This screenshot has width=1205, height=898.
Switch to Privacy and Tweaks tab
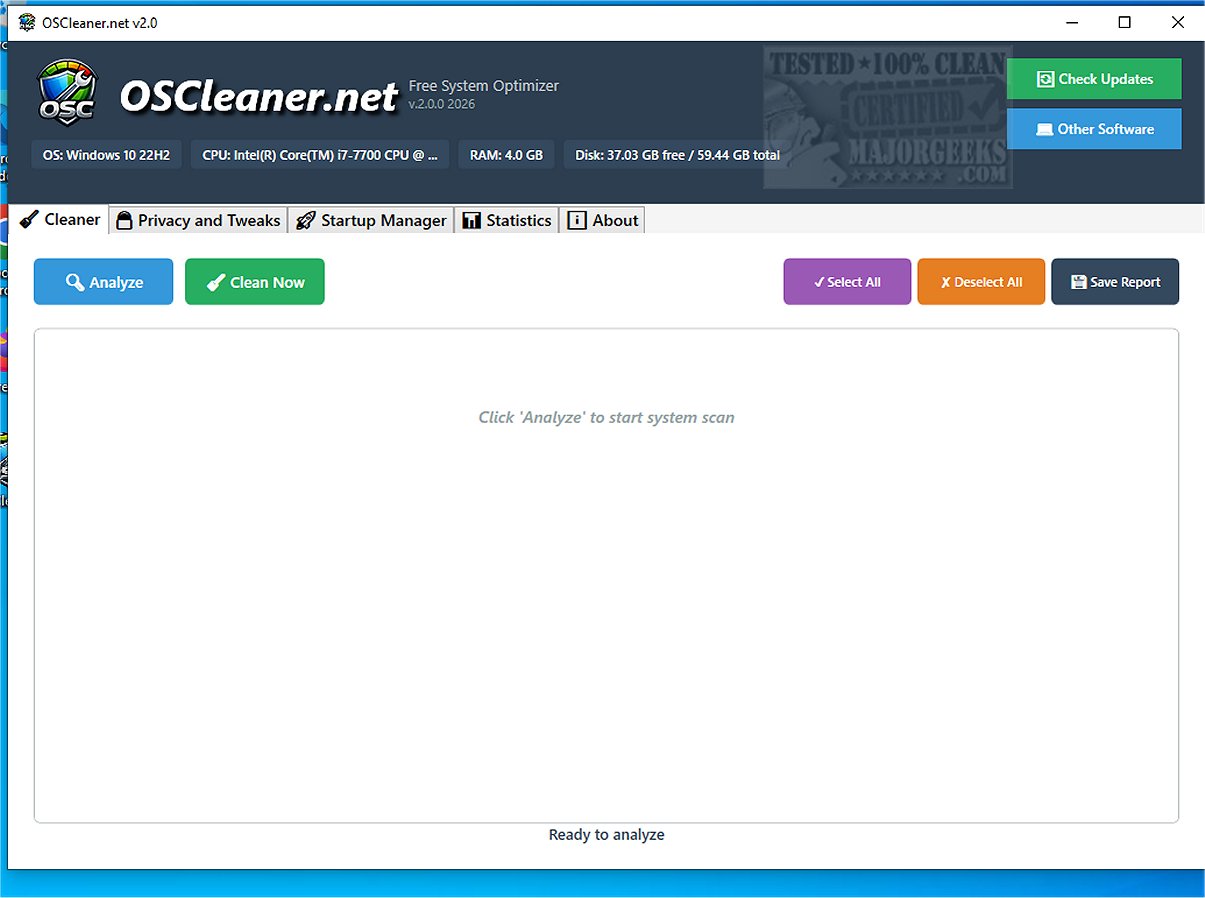(198, 220)
